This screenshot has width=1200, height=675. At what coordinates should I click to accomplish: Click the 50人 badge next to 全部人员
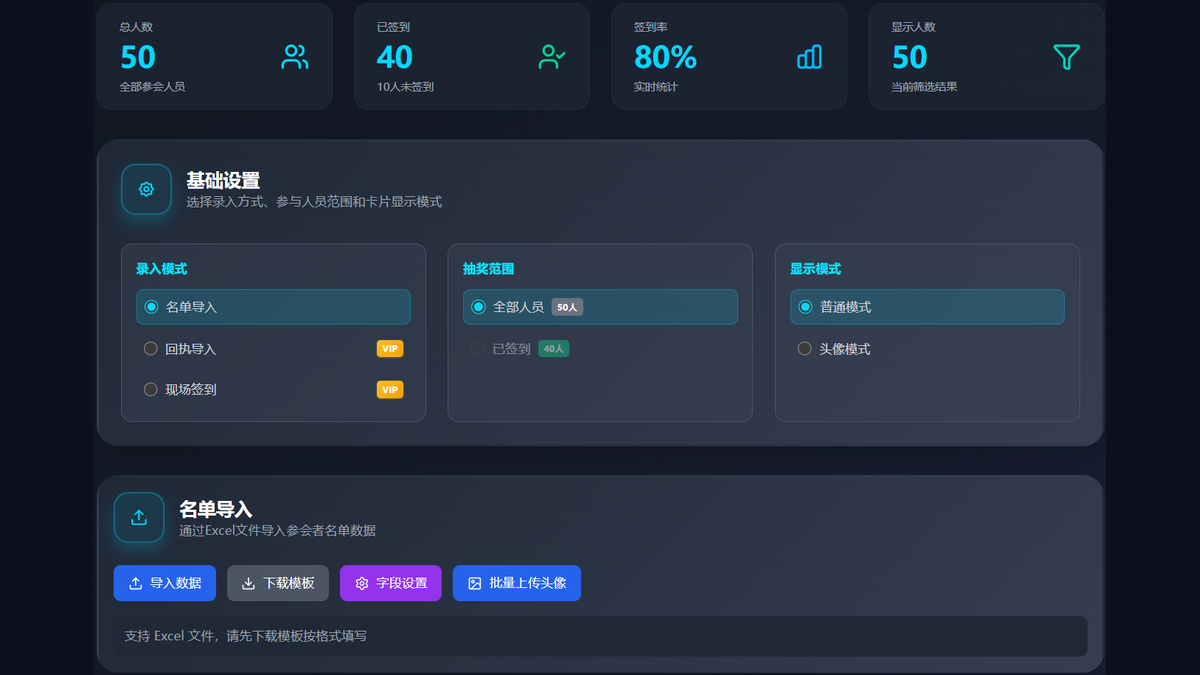tap(567, 307)
